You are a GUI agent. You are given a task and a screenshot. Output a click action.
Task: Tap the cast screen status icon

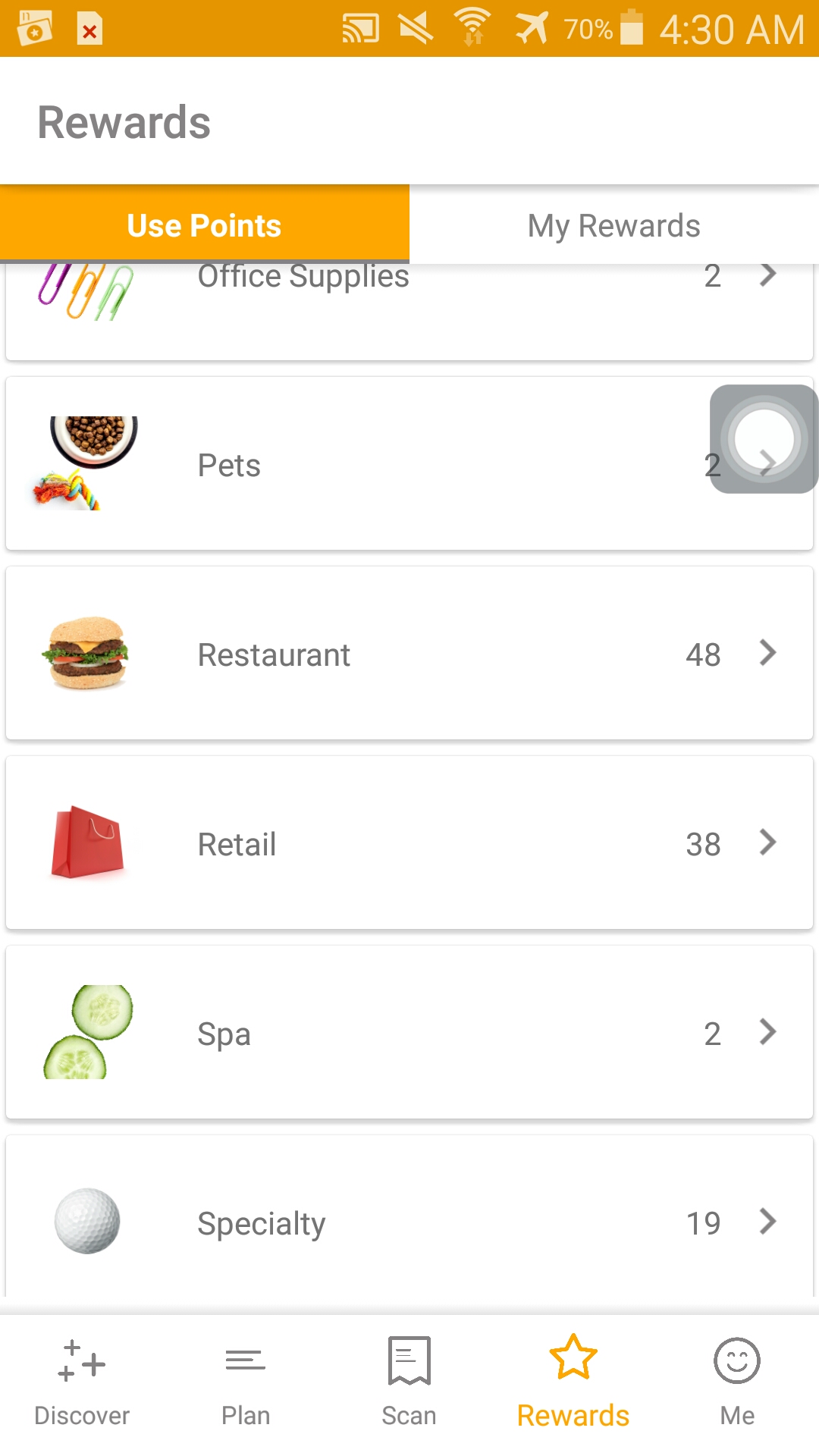coord(360,29)
